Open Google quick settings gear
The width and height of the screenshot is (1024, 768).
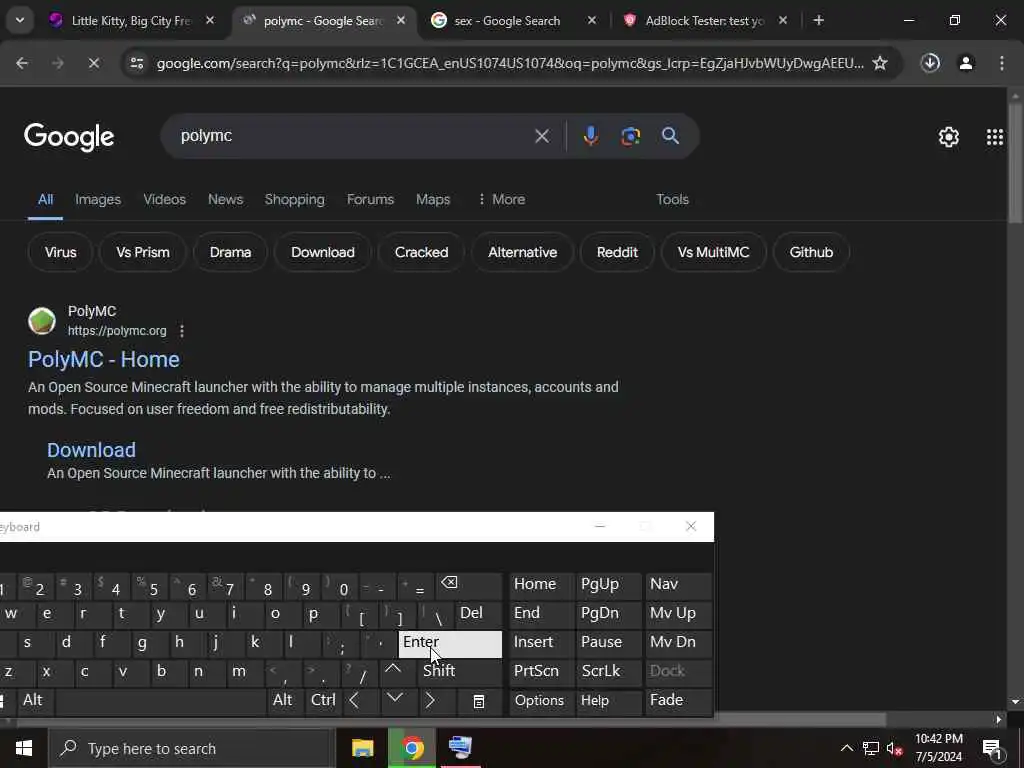point(948,136)
